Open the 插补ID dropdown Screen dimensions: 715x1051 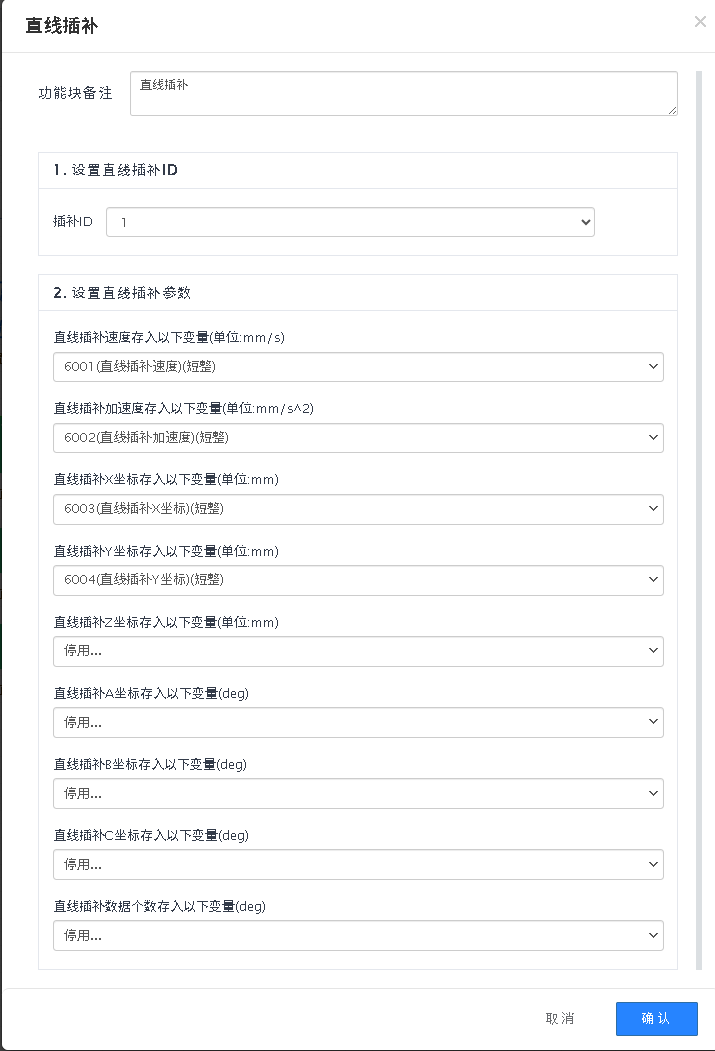(350, 222)
